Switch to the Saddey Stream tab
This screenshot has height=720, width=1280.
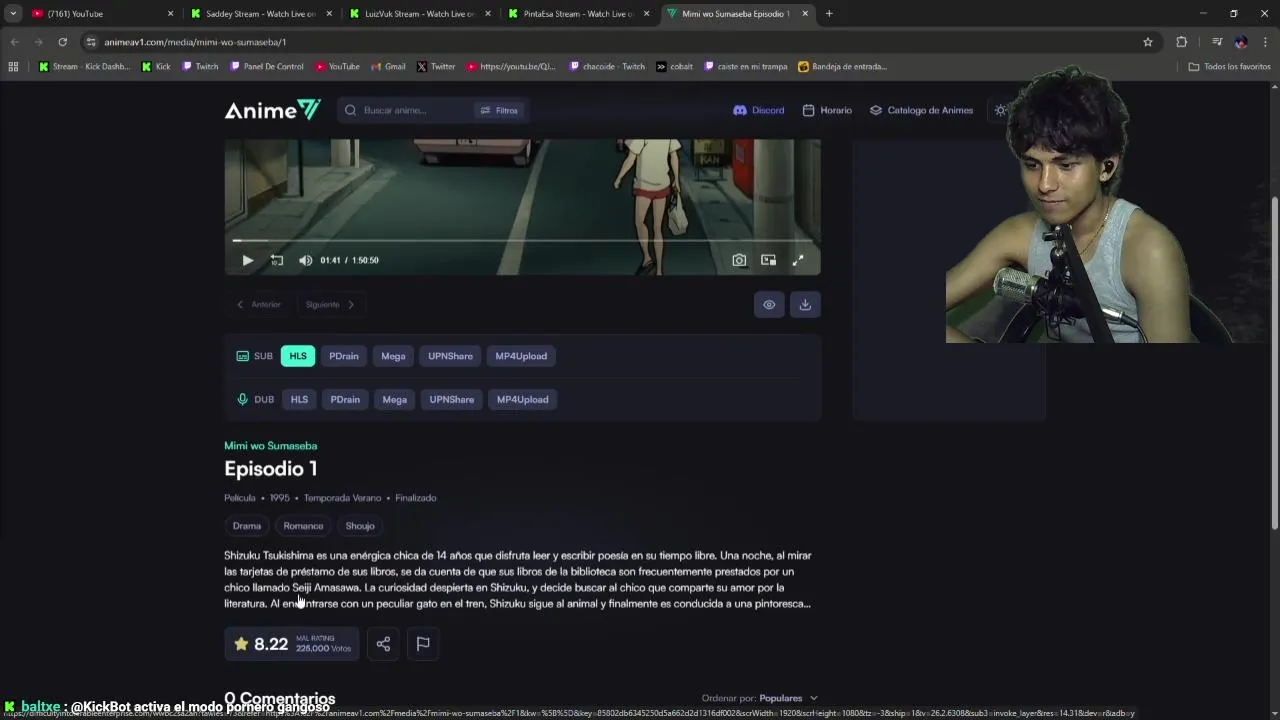(x=260, y=14)
